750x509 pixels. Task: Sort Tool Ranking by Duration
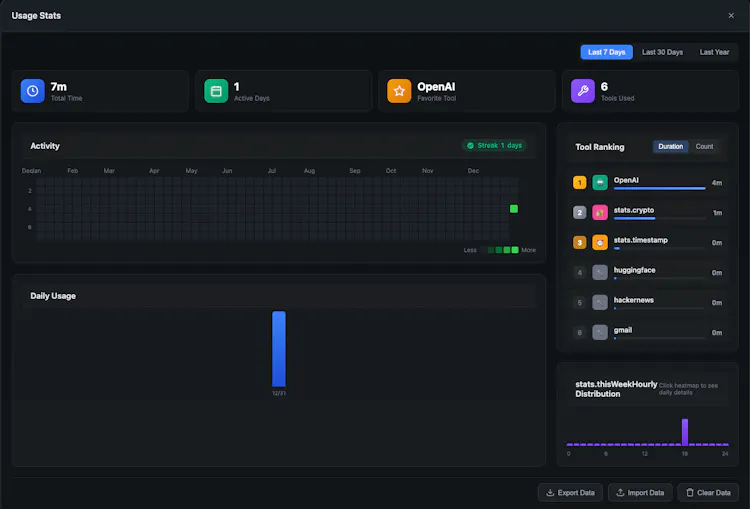[x=671, y=146]
